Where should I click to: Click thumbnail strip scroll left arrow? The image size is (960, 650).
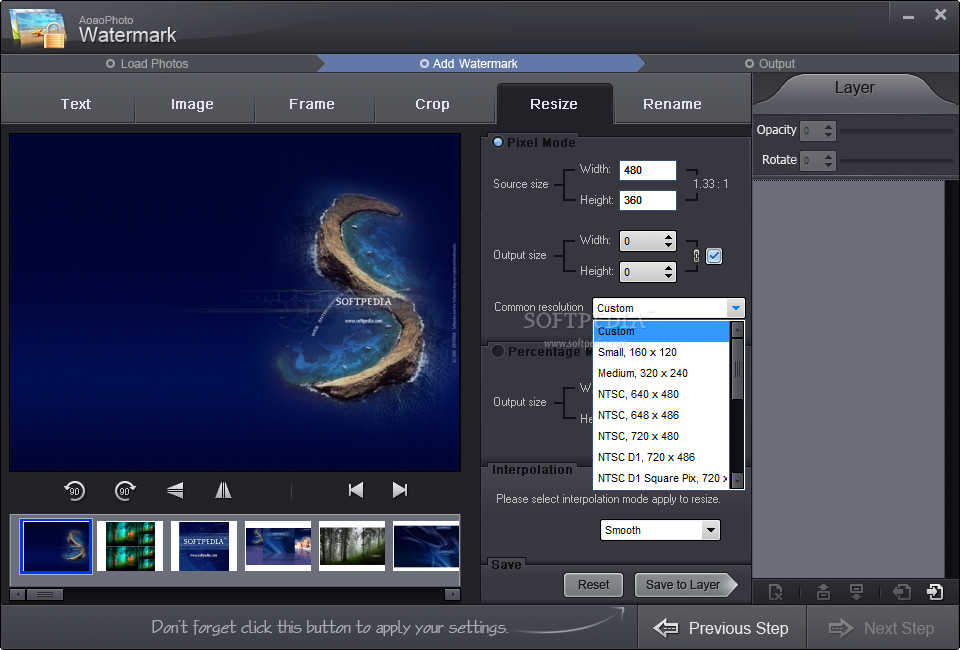click(x=18, y=594)
